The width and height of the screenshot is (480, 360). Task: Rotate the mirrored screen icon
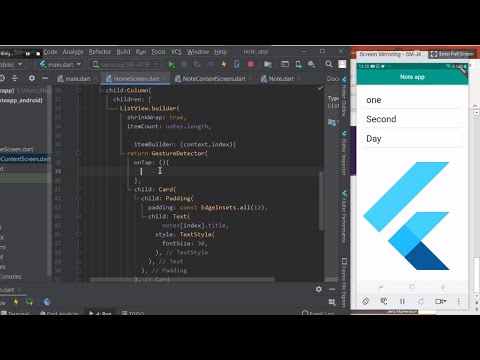point(366,301)
